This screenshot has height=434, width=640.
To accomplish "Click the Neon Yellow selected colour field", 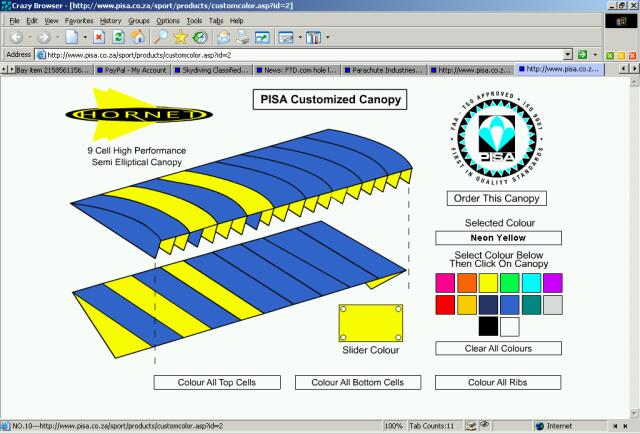I will click(498, 238).
